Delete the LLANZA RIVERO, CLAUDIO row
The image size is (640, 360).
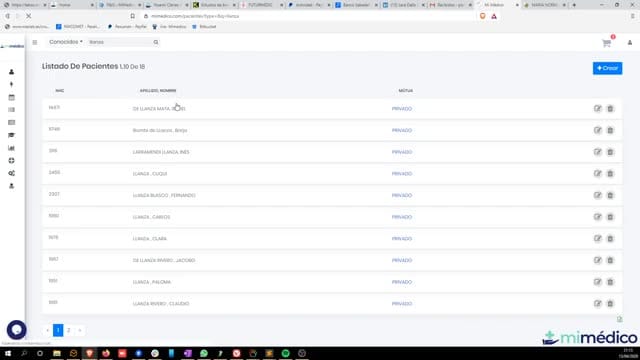610,304
